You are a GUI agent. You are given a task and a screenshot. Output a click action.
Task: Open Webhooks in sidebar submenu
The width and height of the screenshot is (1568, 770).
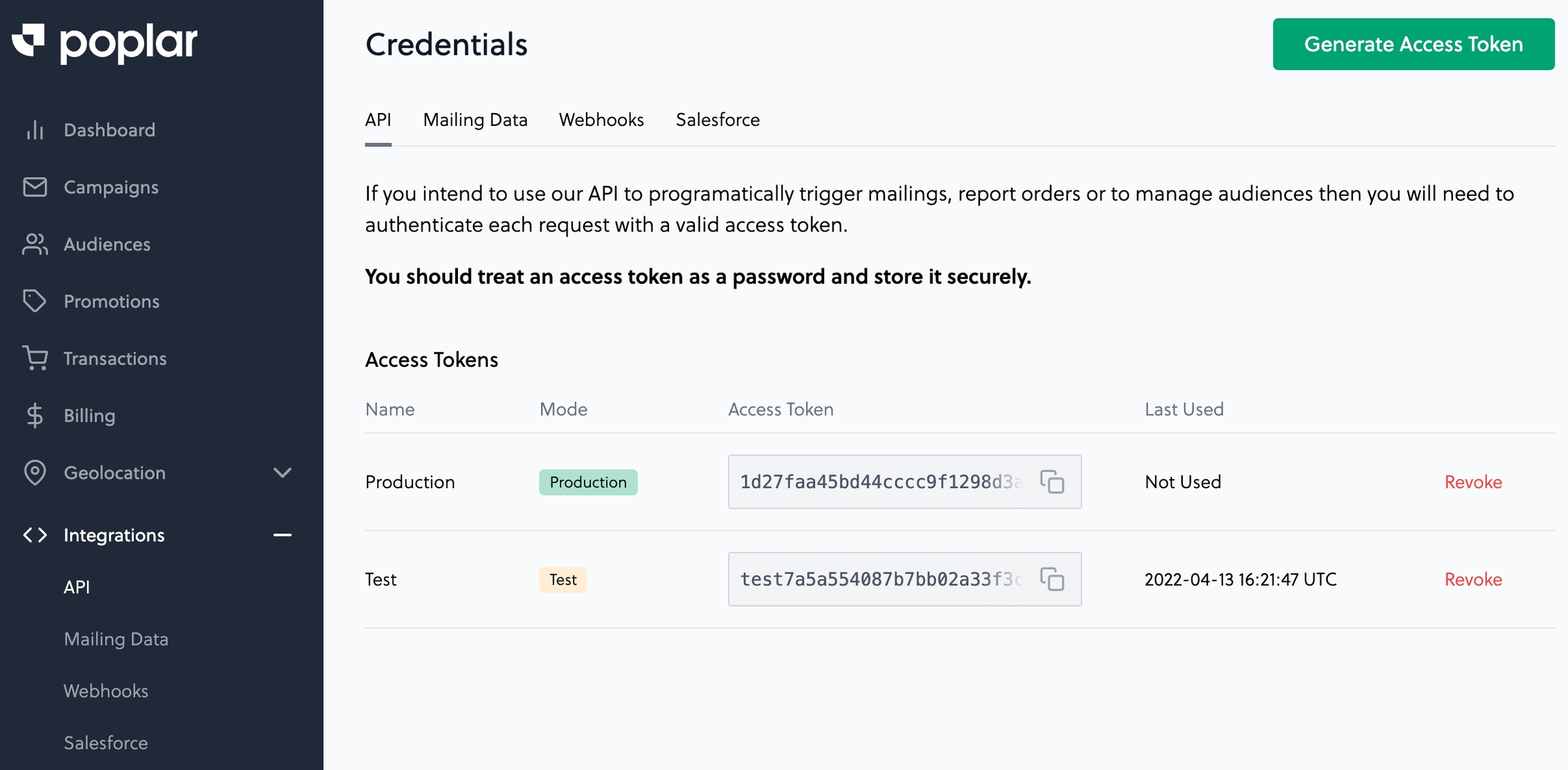point(105,691)
